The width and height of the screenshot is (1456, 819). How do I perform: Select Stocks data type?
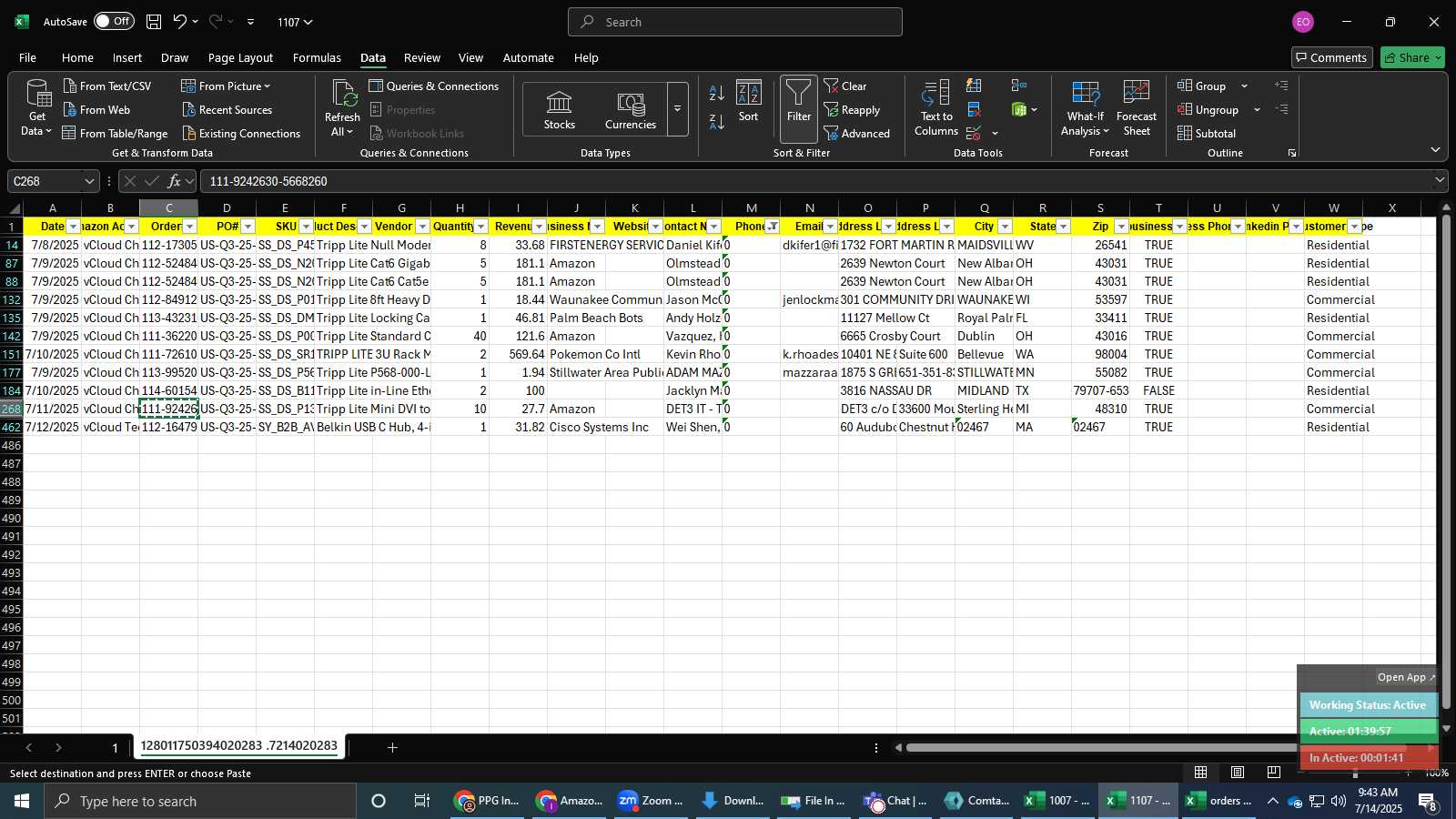pyautogui.click(x=559, y=110)
